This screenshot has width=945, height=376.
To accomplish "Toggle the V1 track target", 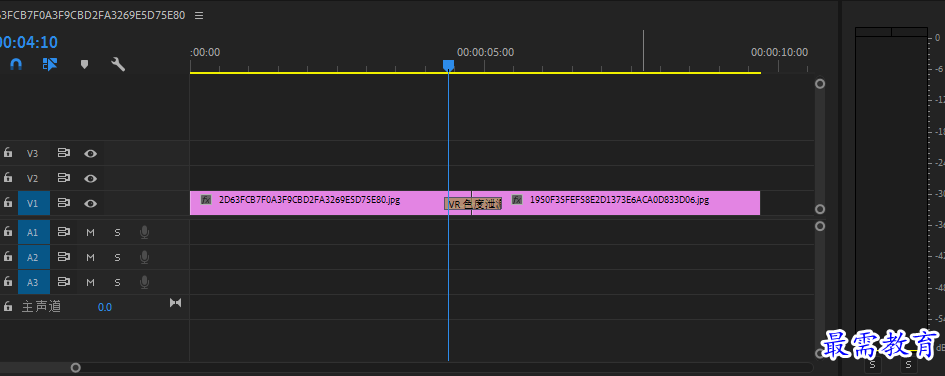I will click(33, 204).
